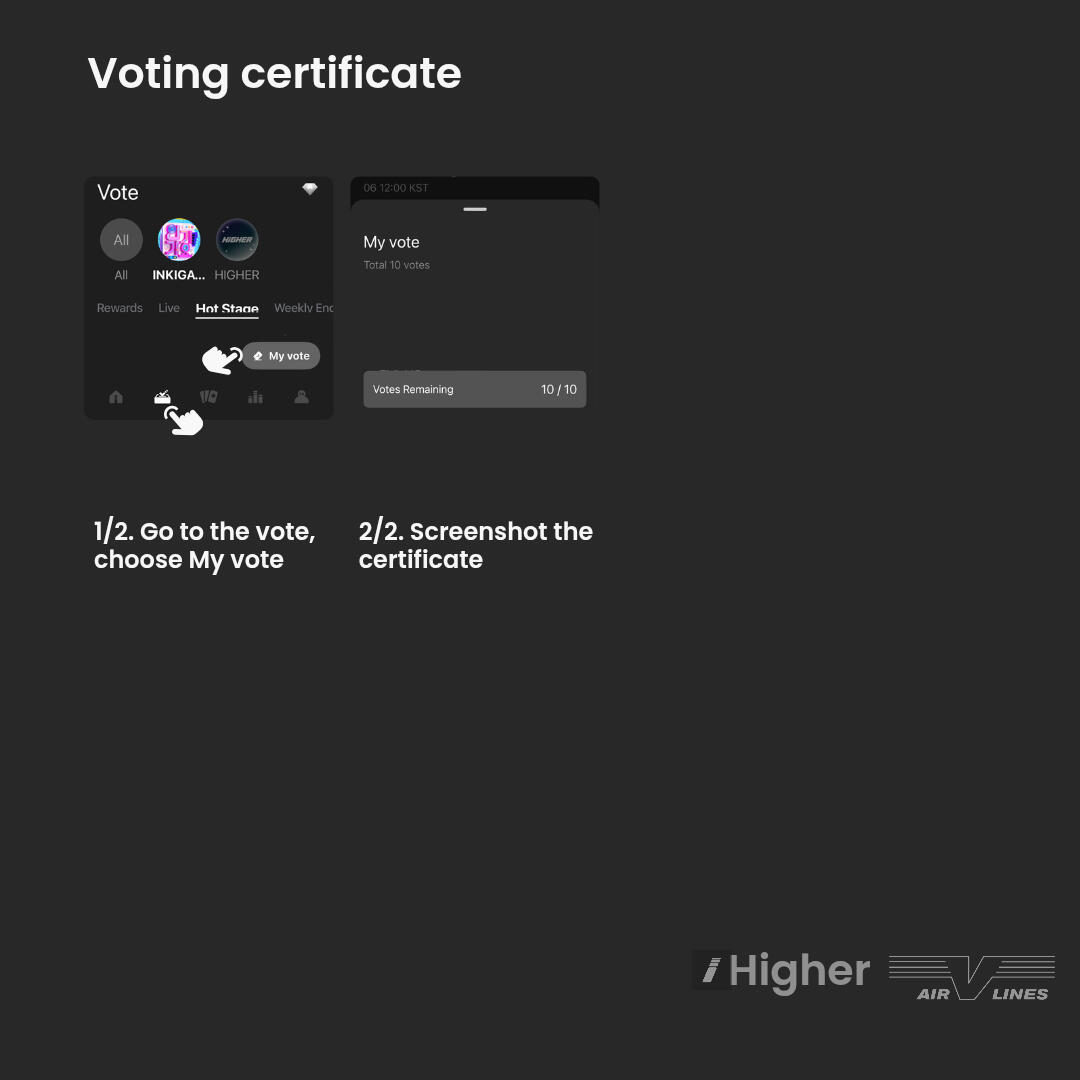Click the My vote sheet heading
This screenshot has width=1080, height=1080.
(391, 242)
